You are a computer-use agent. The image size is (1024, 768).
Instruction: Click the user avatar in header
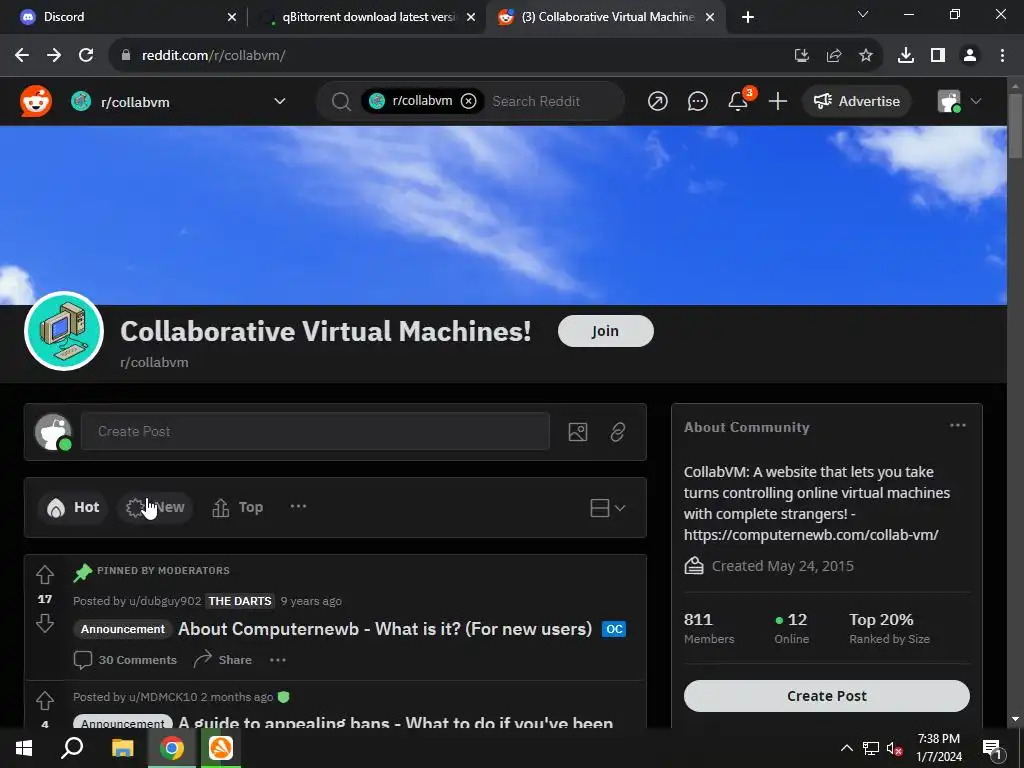(x=949, y=101)
